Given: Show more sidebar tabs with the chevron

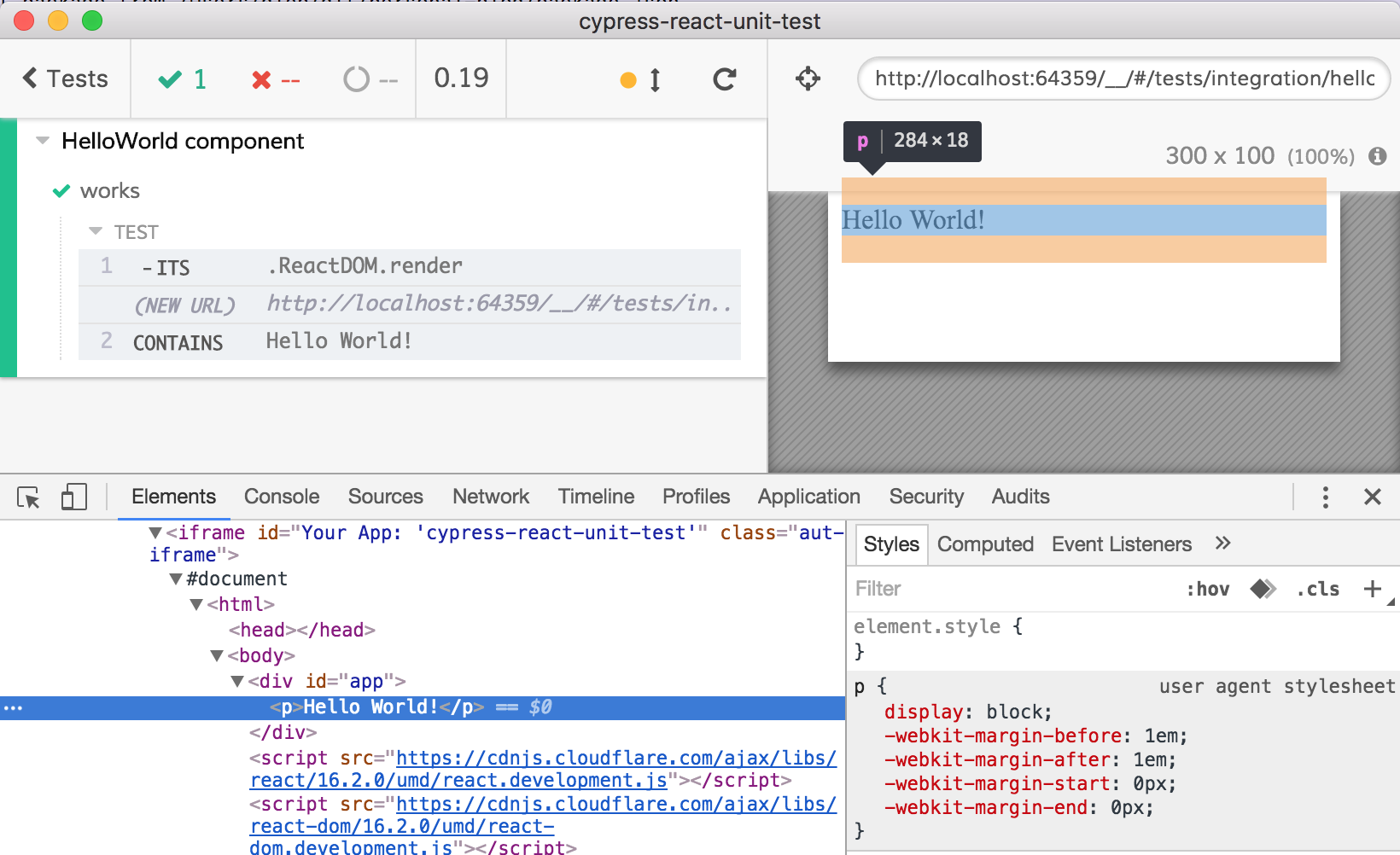Looking at the screenshot, I should [x=1222, y=544].
